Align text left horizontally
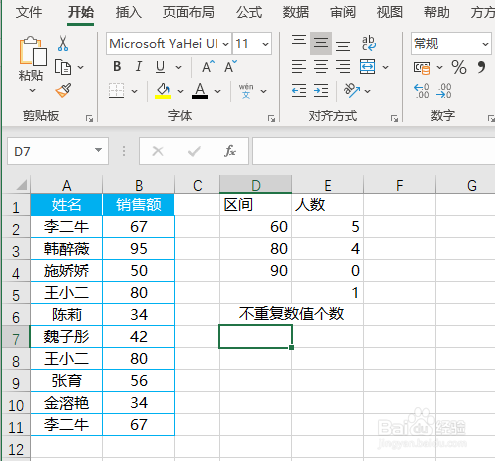The image size is (495, 461). (299, 67)
